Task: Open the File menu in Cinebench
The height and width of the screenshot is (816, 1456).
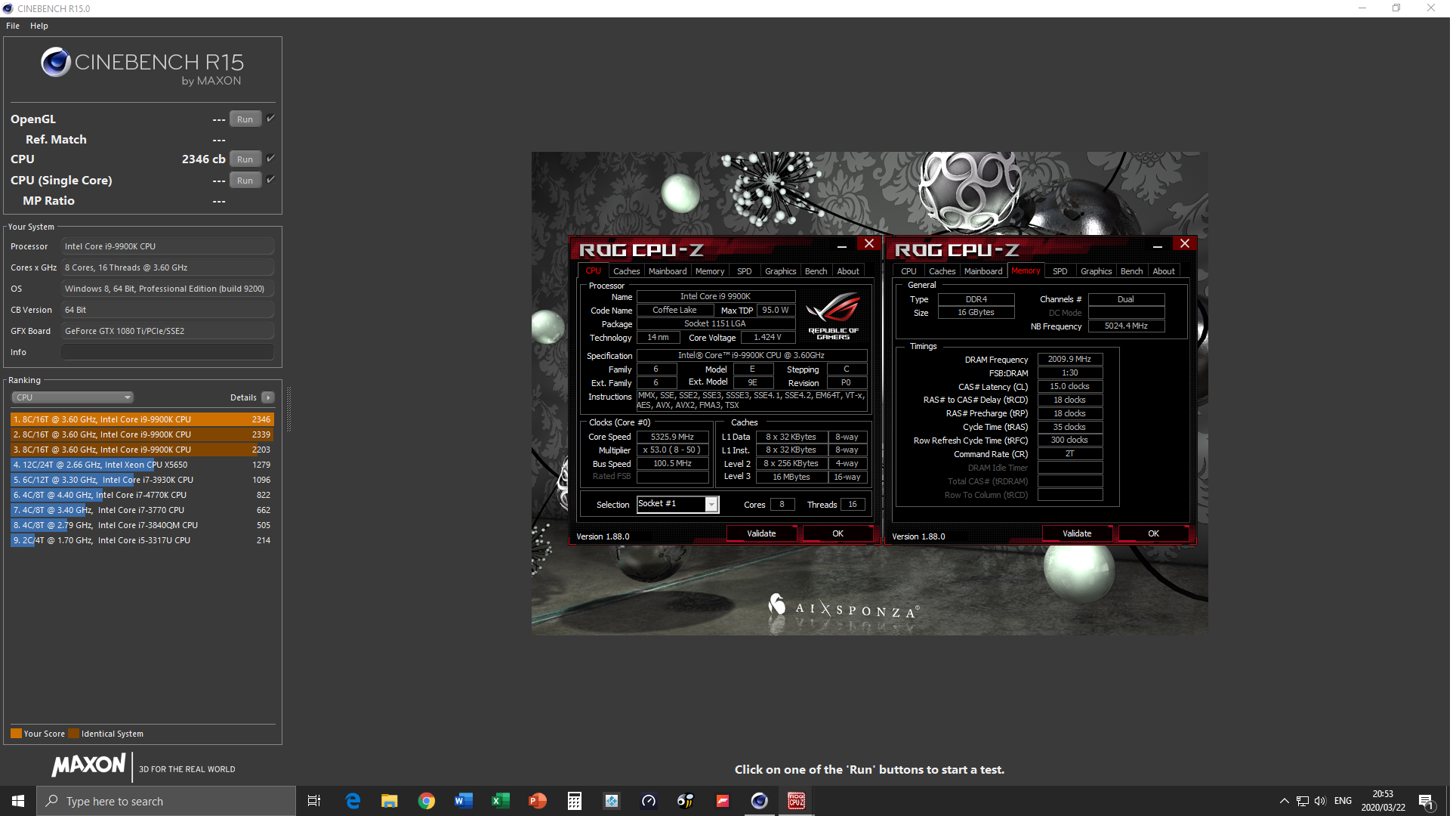Action: coord(13,26)
